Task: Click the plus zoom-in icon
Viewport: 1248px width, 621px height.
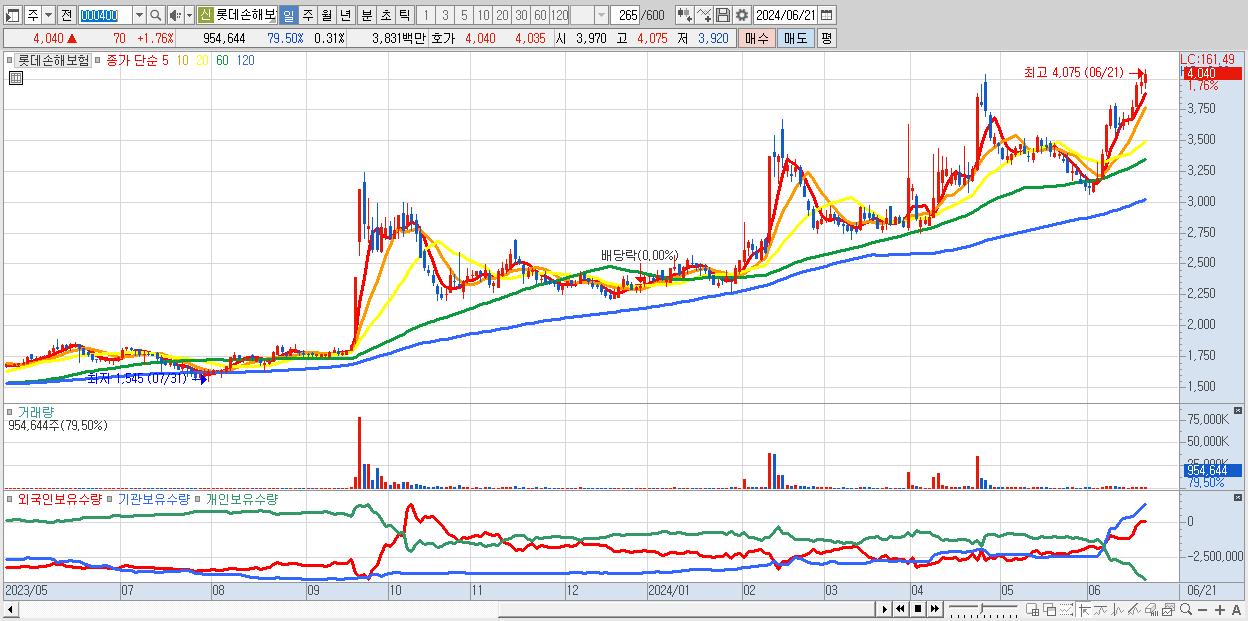Action: (1220, 610)
